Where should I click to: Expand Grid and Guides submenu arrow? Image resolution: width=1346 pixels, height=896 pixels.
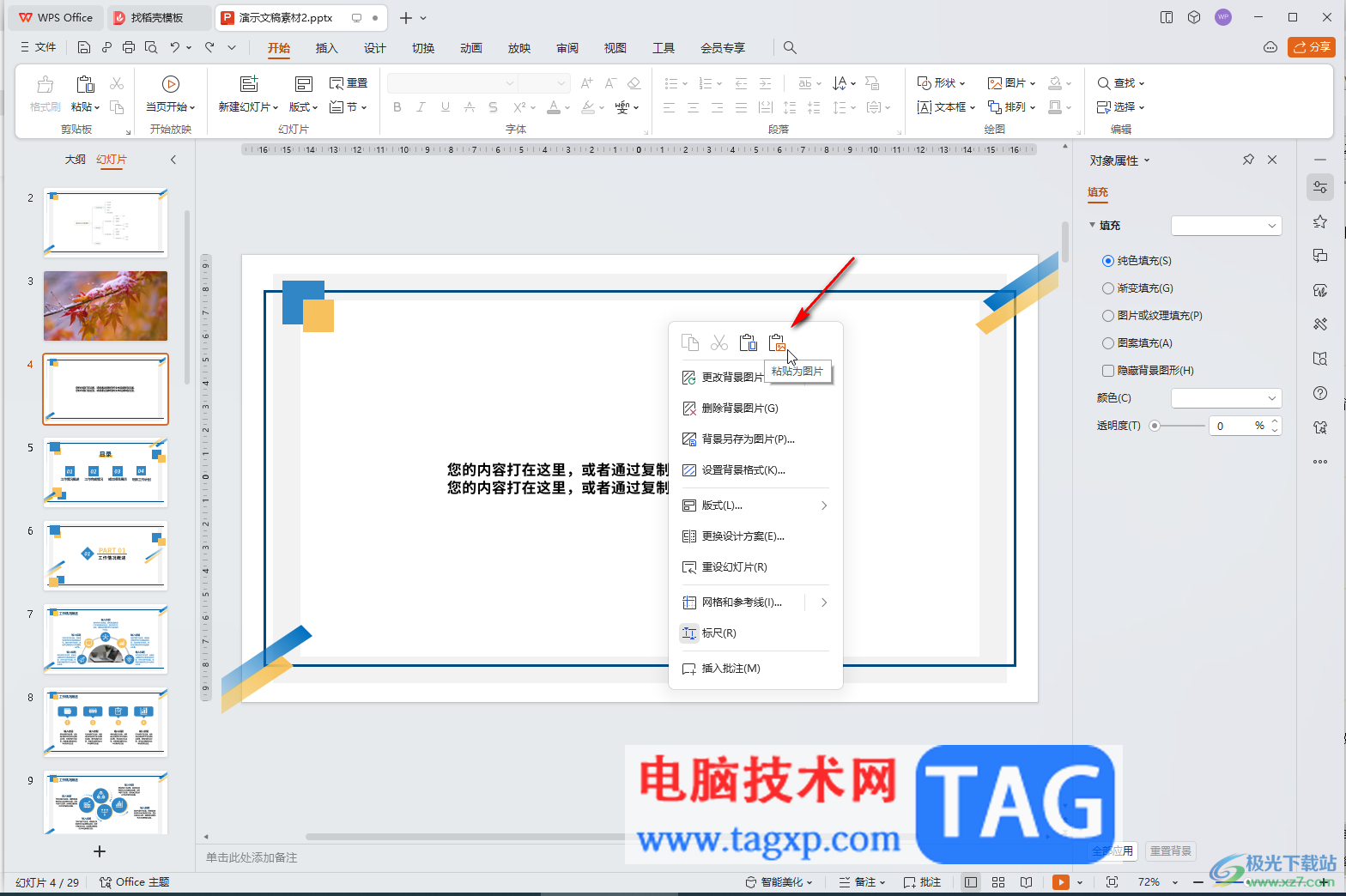(824, 602)
